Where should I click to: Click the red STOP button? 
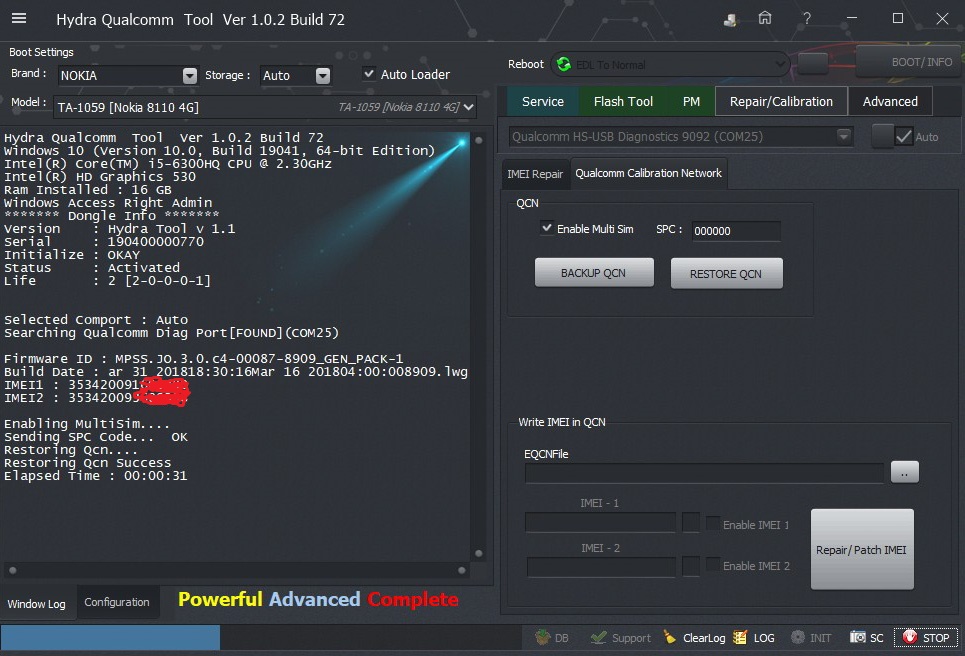point(926,638)
